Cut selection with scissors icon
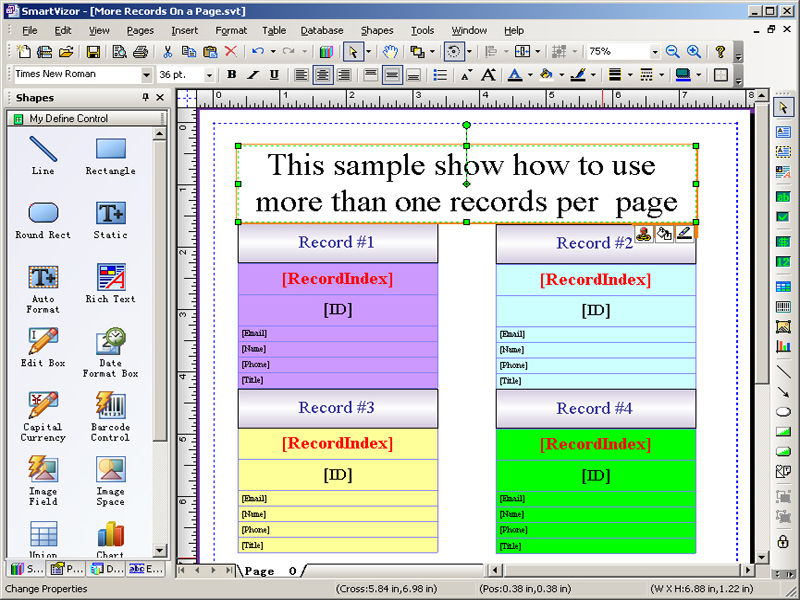 pyautogui.click(x=167, y=52)
